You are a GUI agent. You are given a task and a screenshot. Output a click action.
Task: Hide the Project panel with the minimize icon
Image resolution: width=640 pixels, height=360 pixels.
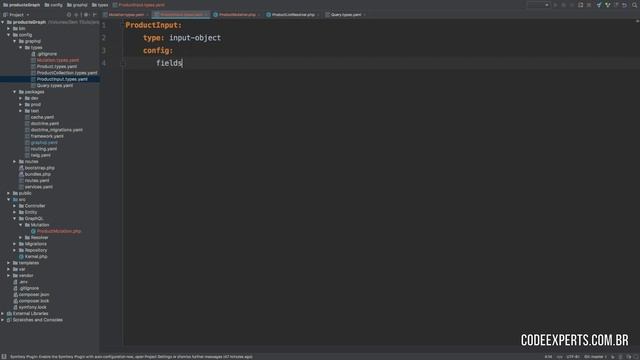95,15
